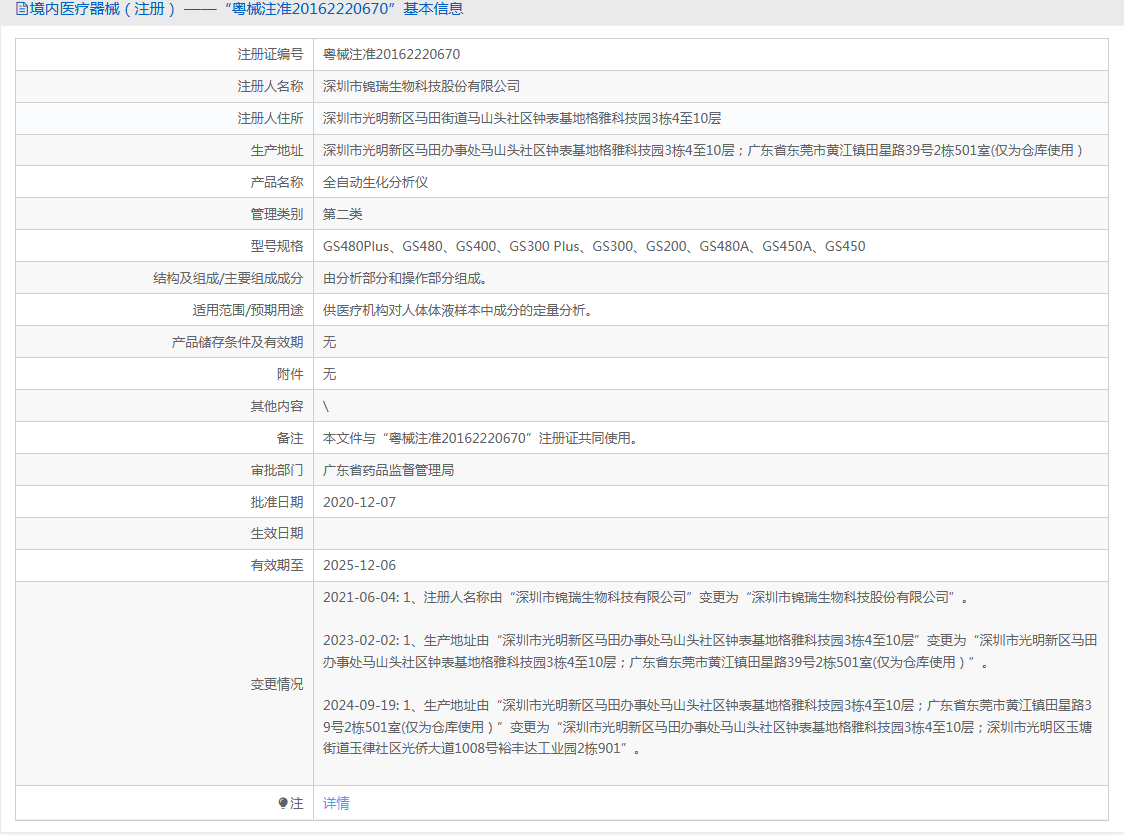Viewport: 1124px width, 835px height.
Task: Click the 注册人名称 label
Action: pyautogui.click(x=270, y=87)
